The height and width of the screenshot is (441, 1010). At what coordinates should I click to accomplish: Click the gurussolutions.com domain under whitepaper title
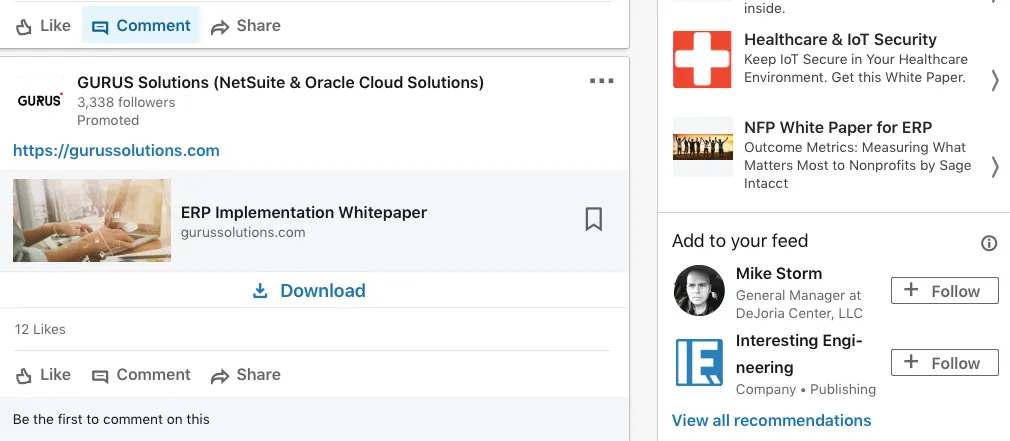click(243, 232)
